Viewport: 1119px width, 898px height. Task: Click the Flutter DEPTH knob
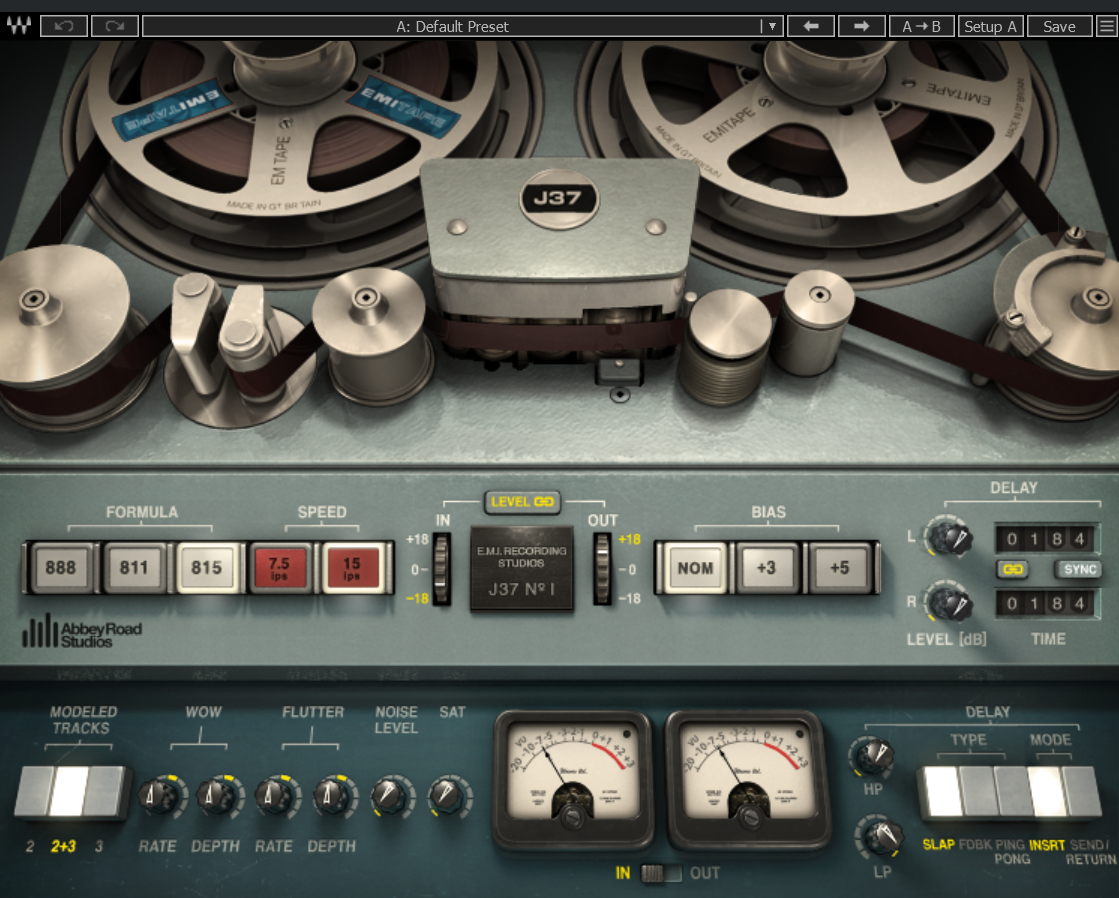pos(333,796)
